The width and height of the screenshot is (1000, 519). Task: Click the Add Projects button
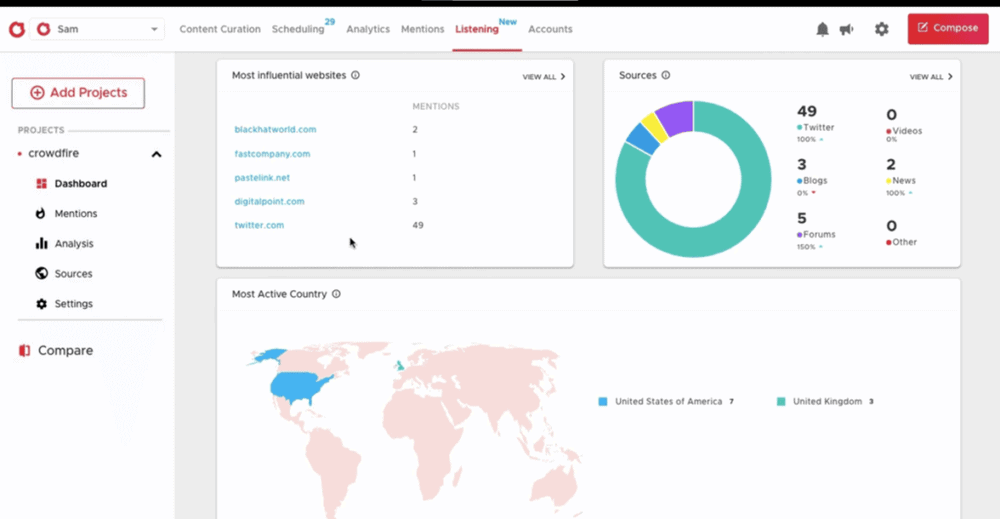(x=78, y=92)
